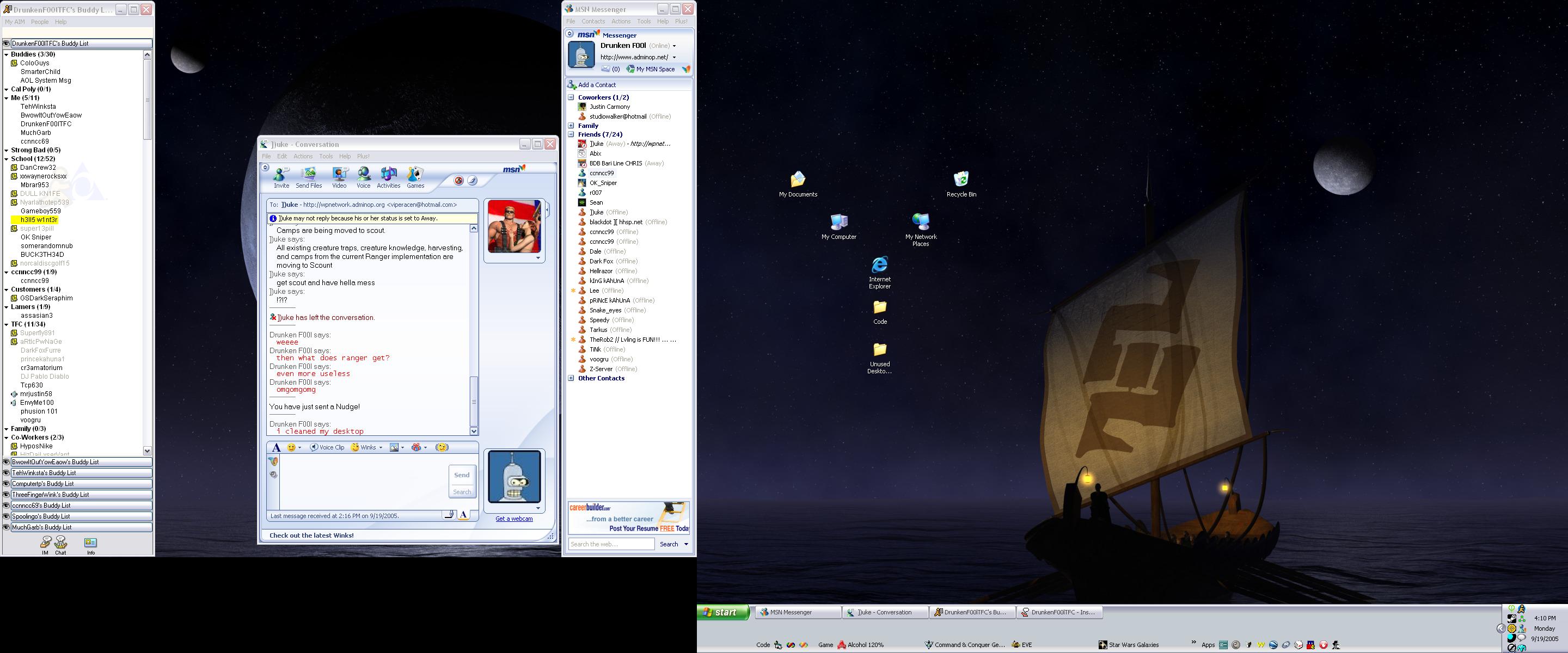
Task: Click the Search the web input field
Action: 611,544
